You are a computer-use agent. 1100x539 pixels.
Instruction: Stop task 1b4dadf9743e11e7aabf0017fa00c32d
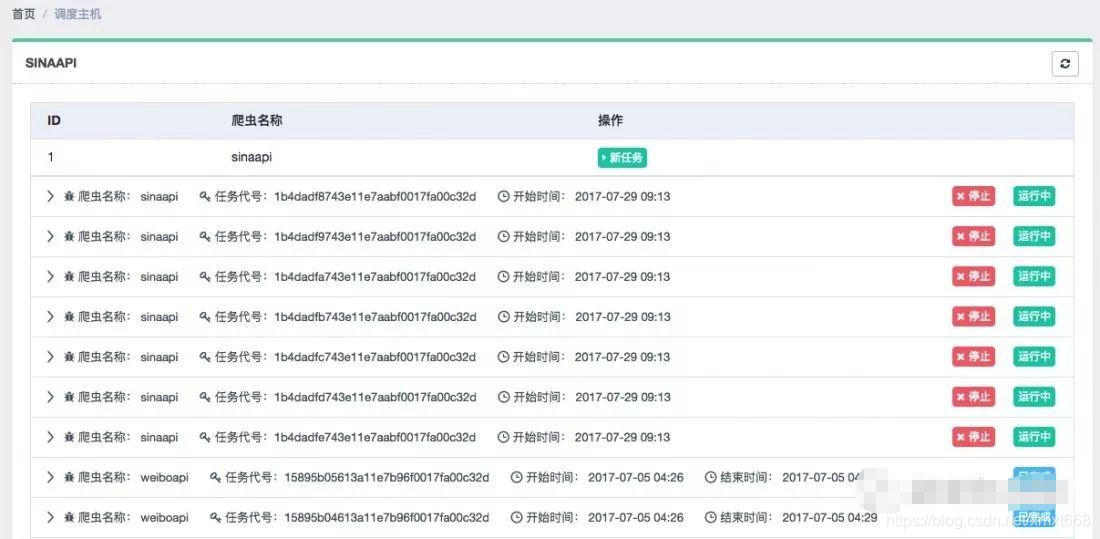973,237
